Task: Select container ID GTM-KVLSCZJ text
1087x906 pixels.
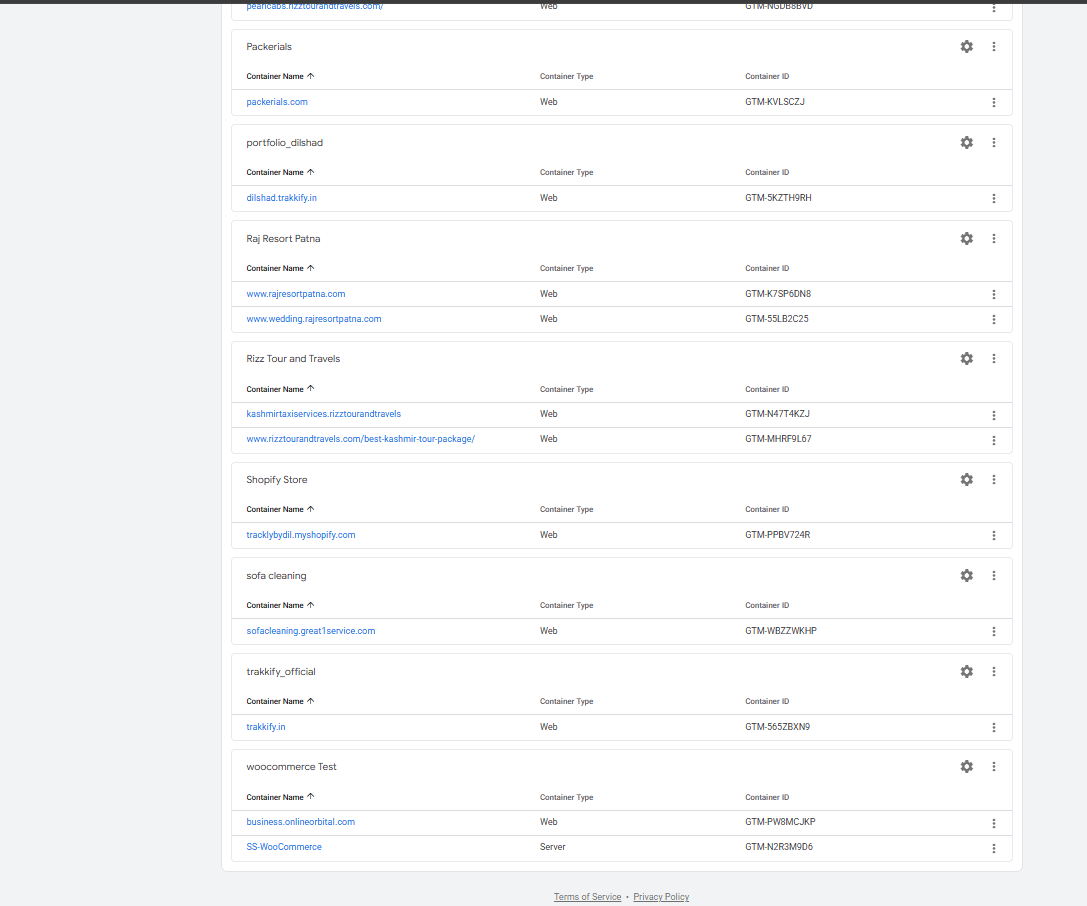Action: coord(775,102)
